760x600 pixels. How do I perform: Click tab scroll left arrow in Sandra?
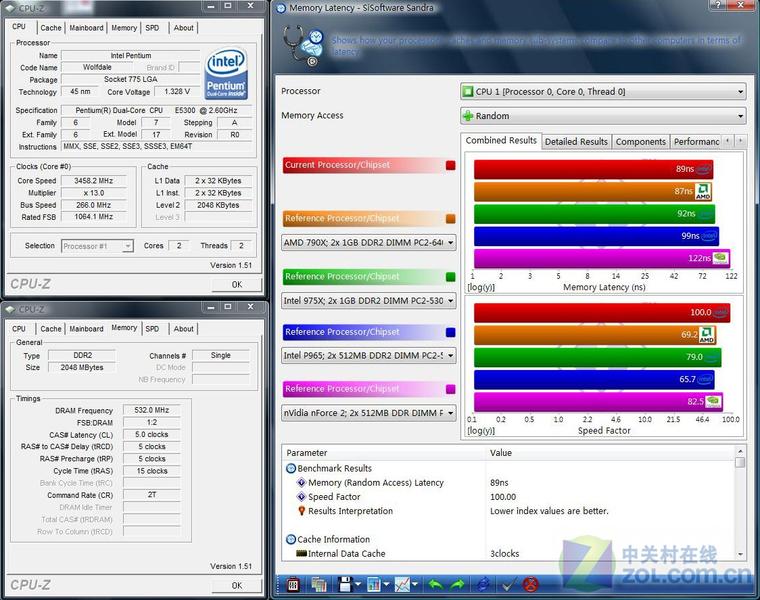(728, 141)
